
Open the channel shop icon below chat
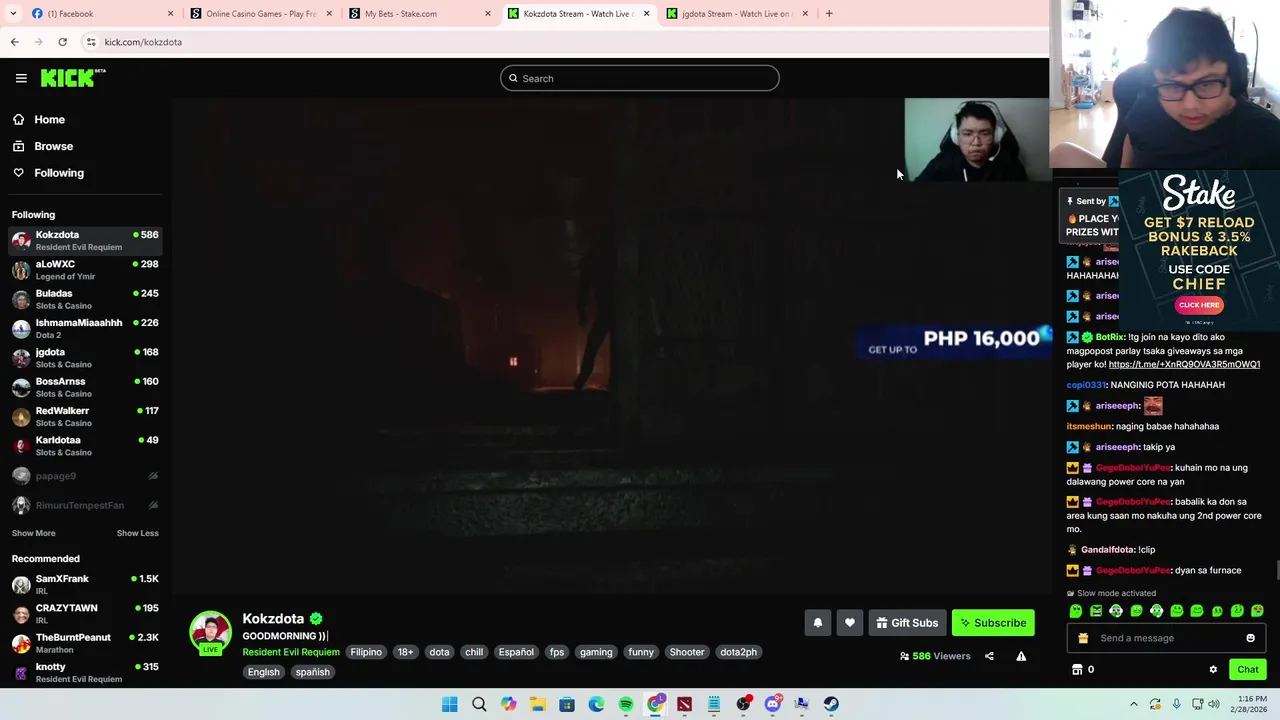point(1077,670)
